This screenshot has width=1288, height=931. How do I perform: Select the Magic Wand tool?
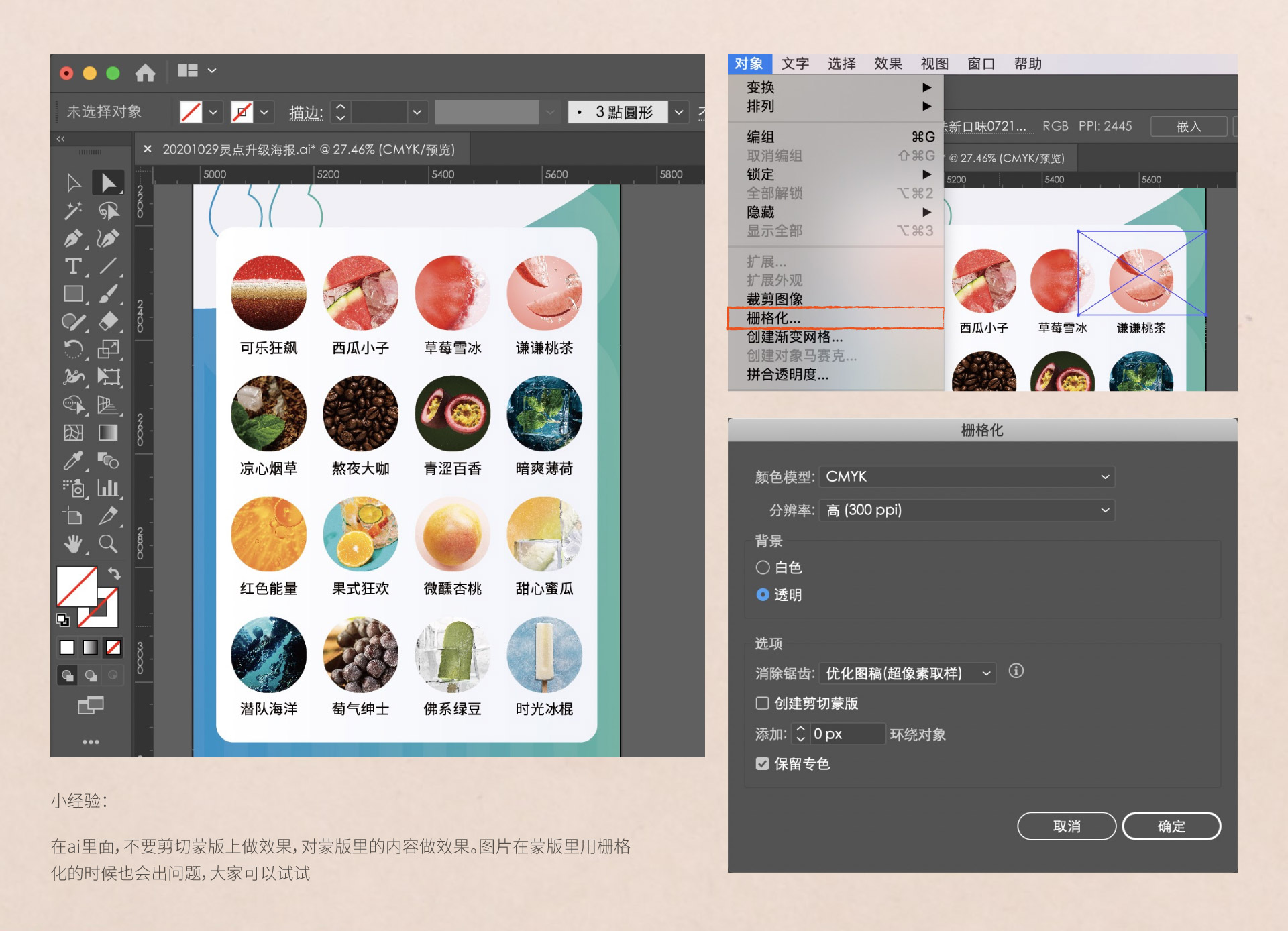[x=73, y=211]
